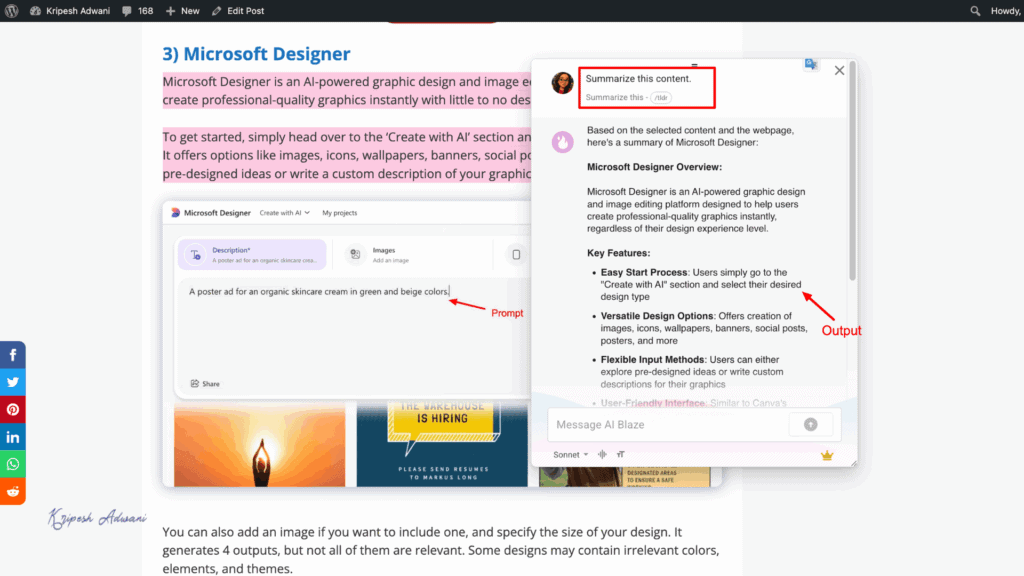Click the WordPress logo in admin bar
This screenshot has width=1024, height=576.
point(10,10)
